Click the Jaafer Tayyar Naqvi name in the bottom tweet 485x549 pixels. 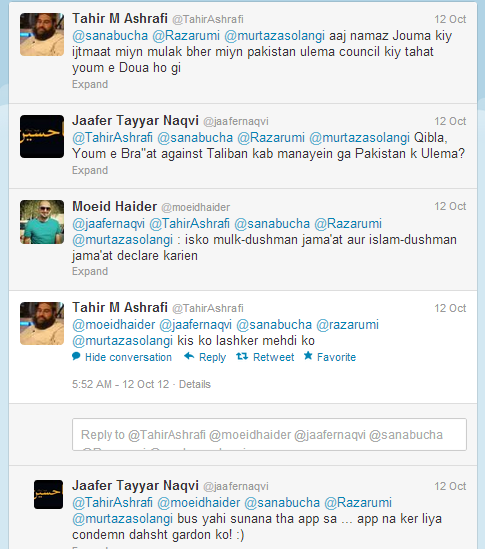[x=135, y=486]
